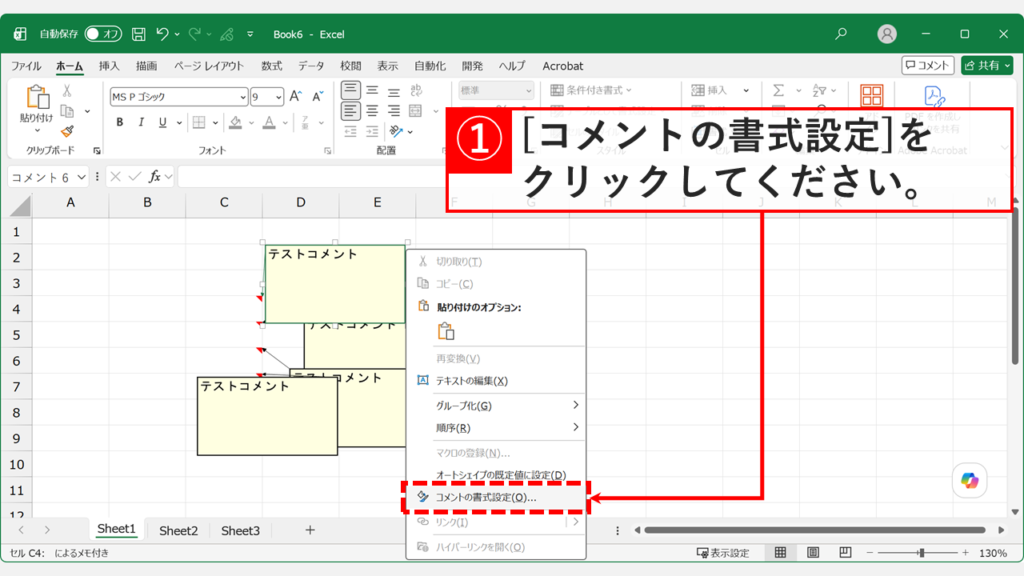Toggle Bold formatting
Viewport: 1024px width, 576px height.
pyautogui.click(x=120, y=122)
